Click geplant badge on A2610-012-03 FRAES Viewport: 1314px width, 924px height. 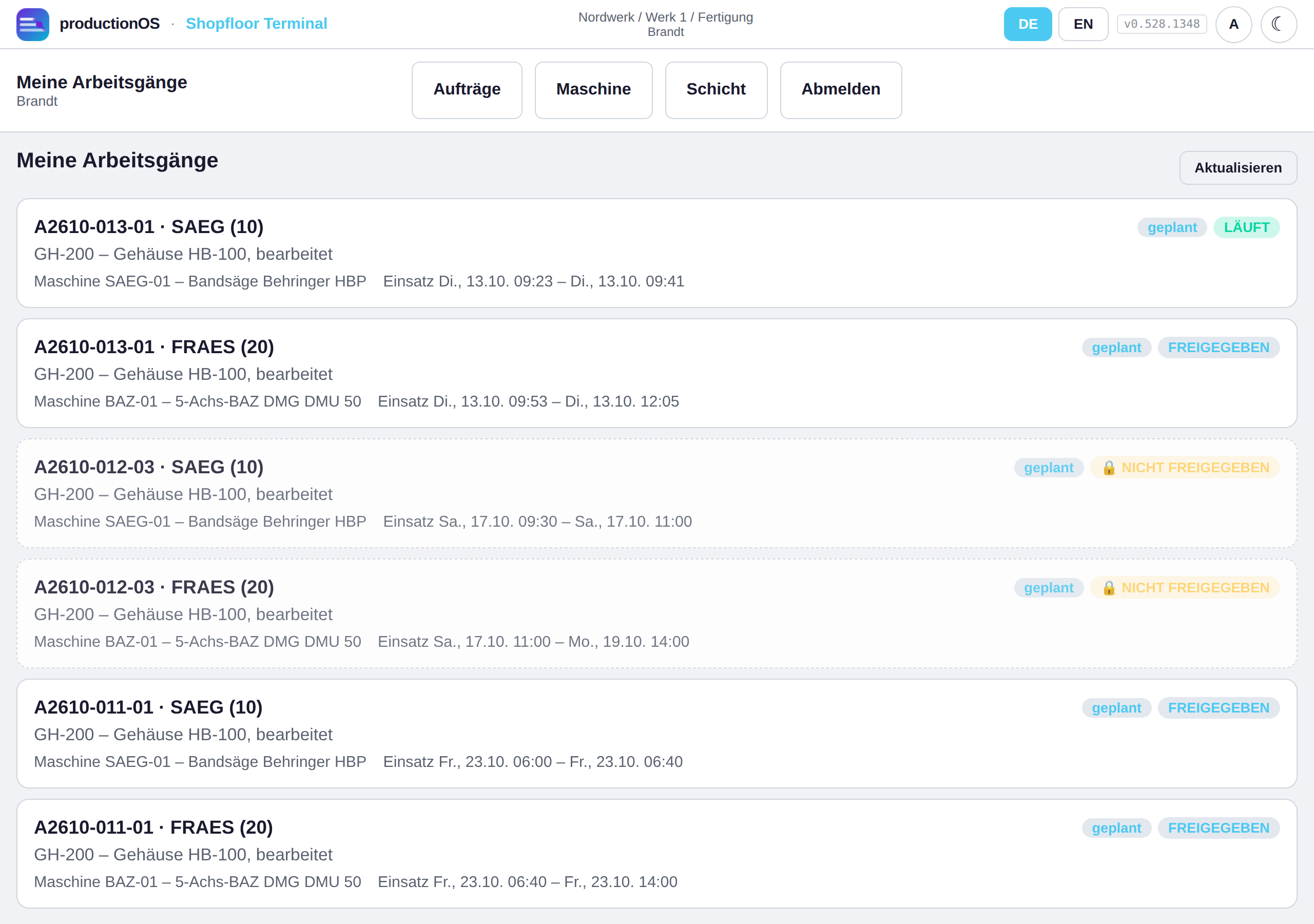coord(1049,588)
